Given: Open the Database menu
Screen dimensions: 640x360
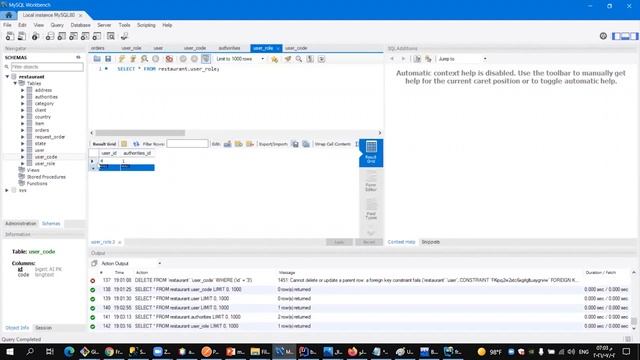Looking at the screenshot, I should (x=80, y=25).
